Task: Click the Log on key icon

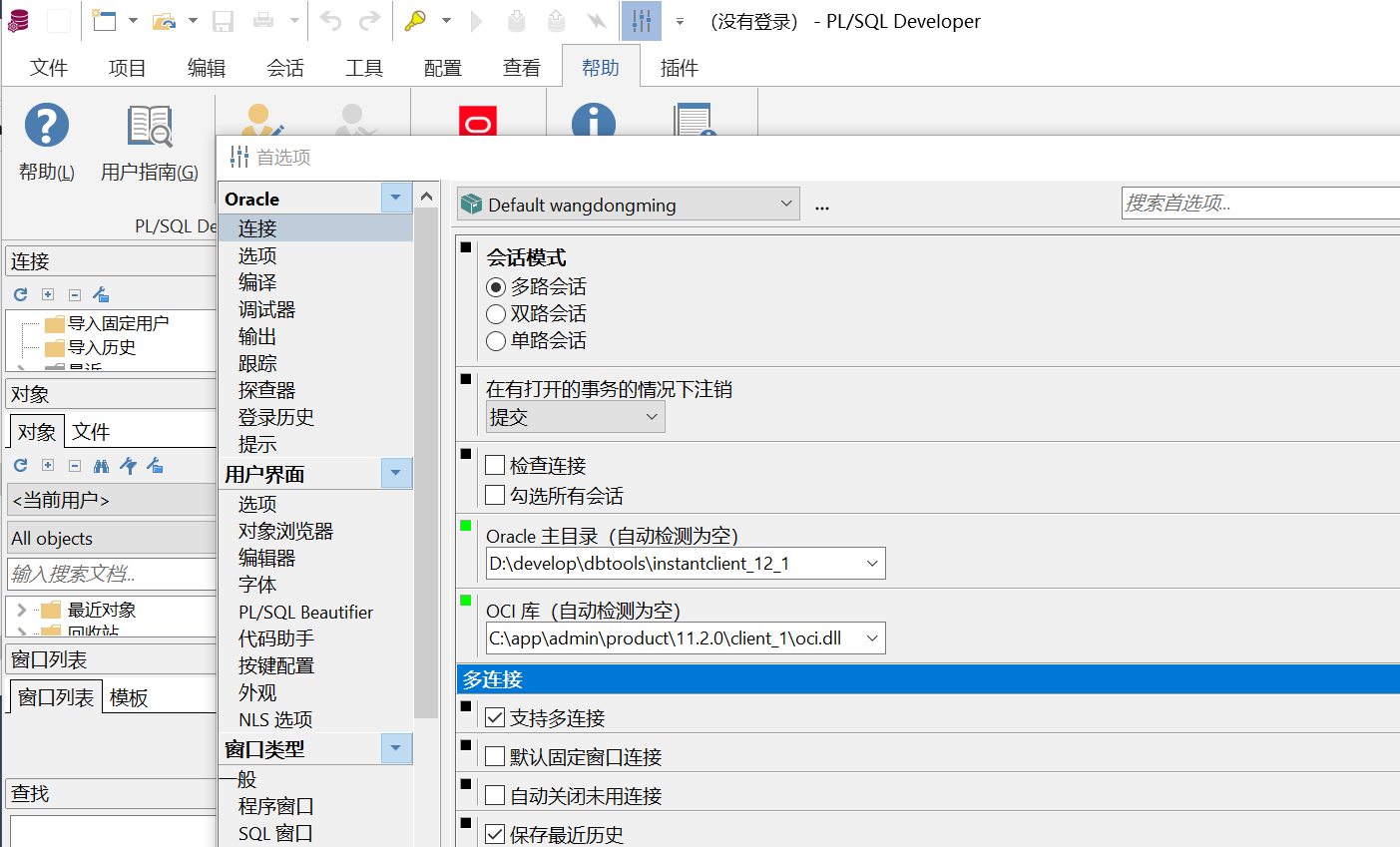Action: point(415,21)
